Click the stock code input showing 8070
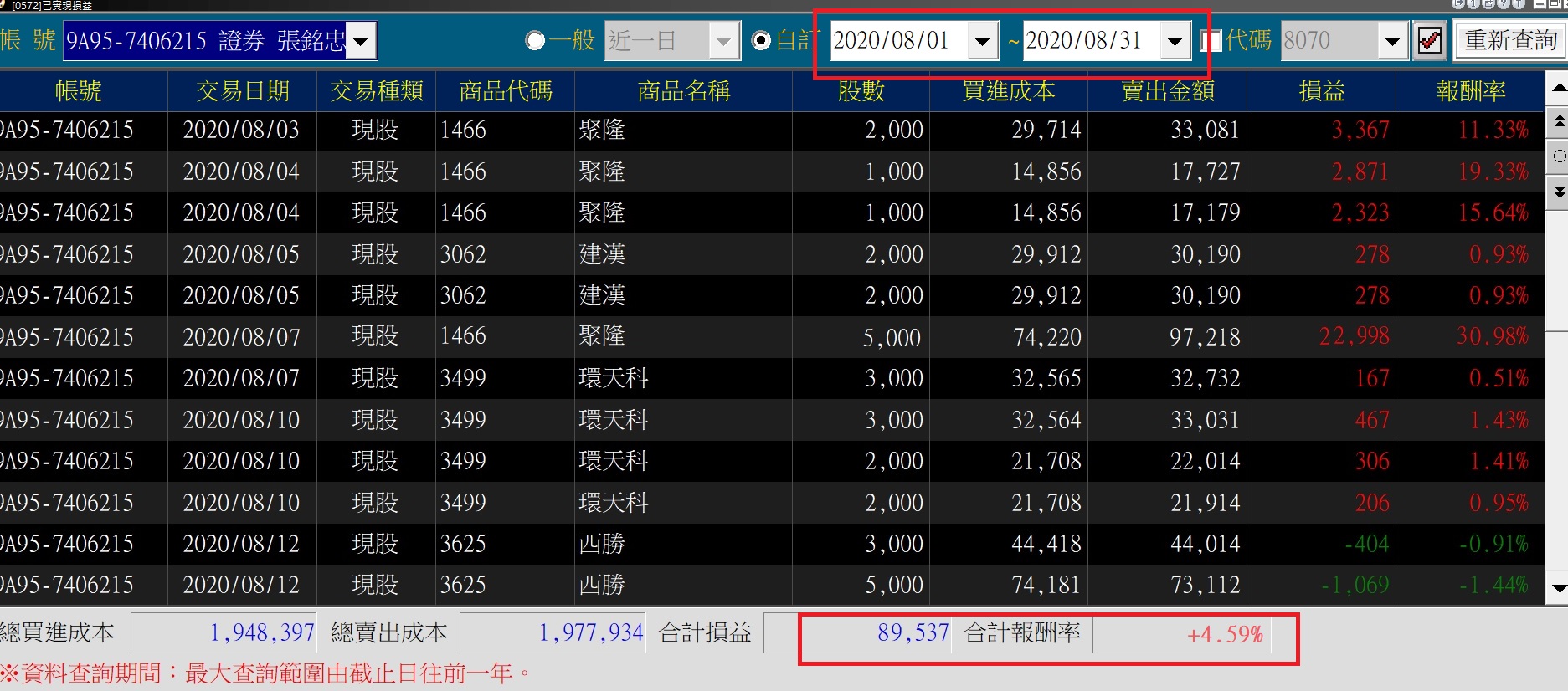 click(1329, 41)
